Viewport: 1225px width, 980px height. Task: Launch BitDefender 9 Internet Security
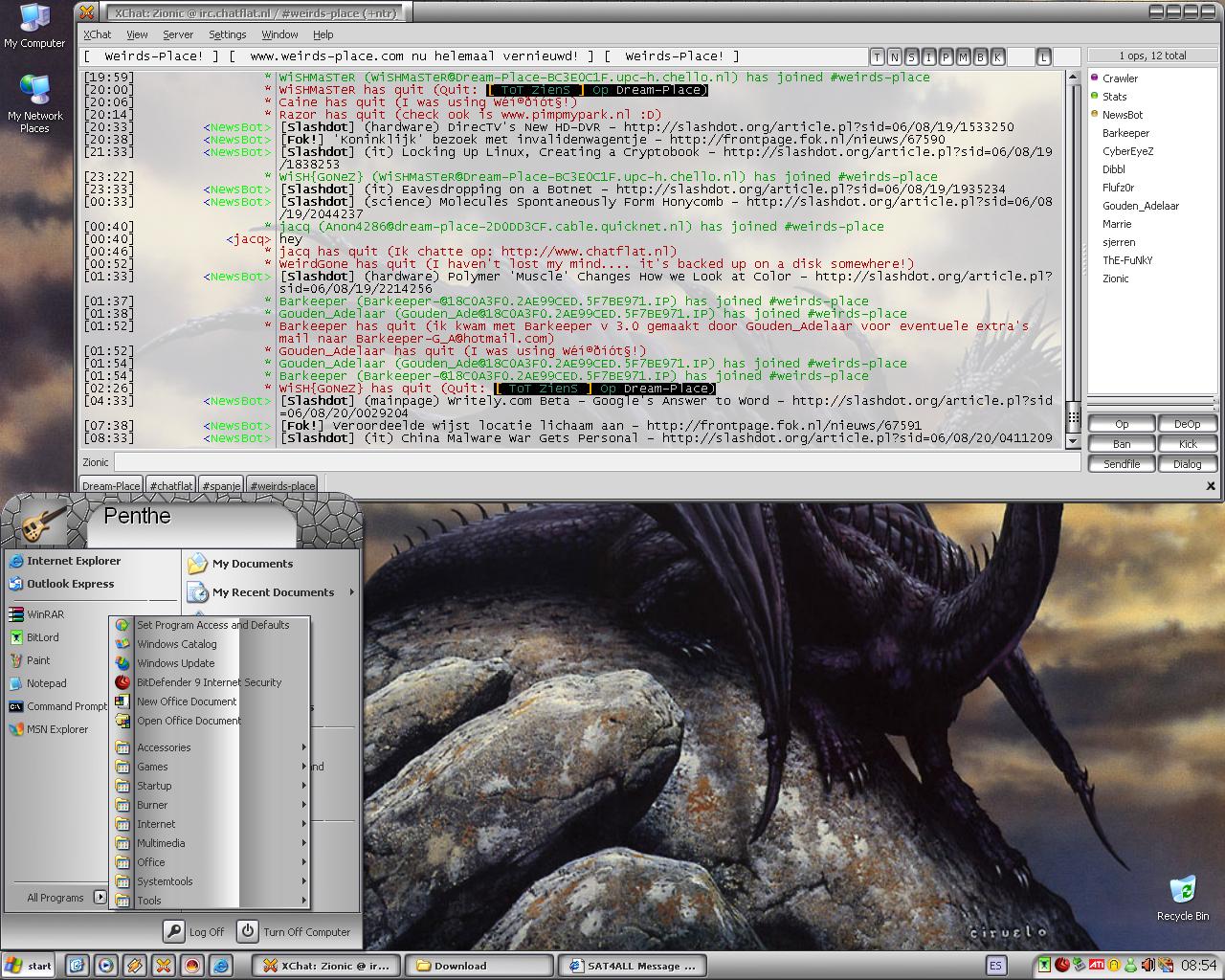(209, 682)
